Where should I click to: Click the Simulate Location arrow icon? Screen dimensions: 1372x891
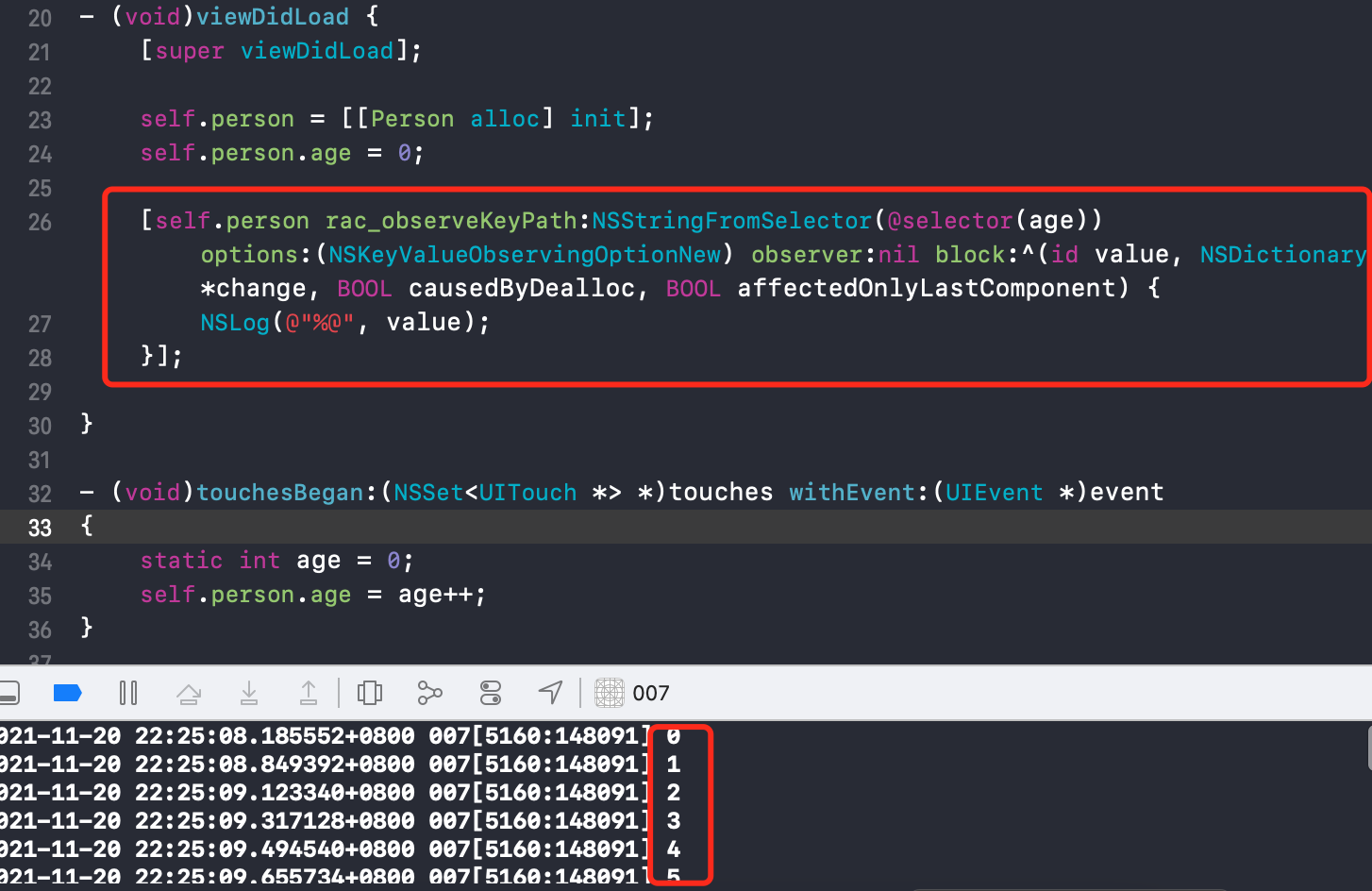551,693
